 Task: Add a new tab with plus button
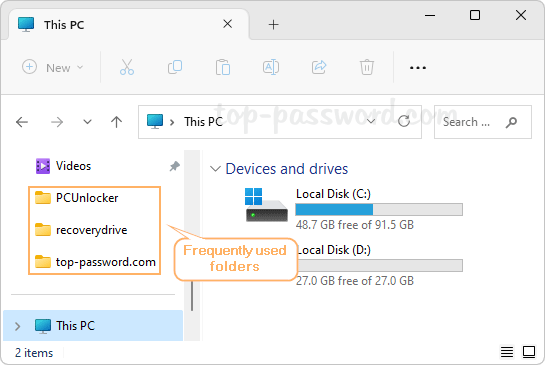[x=274, y=25]
